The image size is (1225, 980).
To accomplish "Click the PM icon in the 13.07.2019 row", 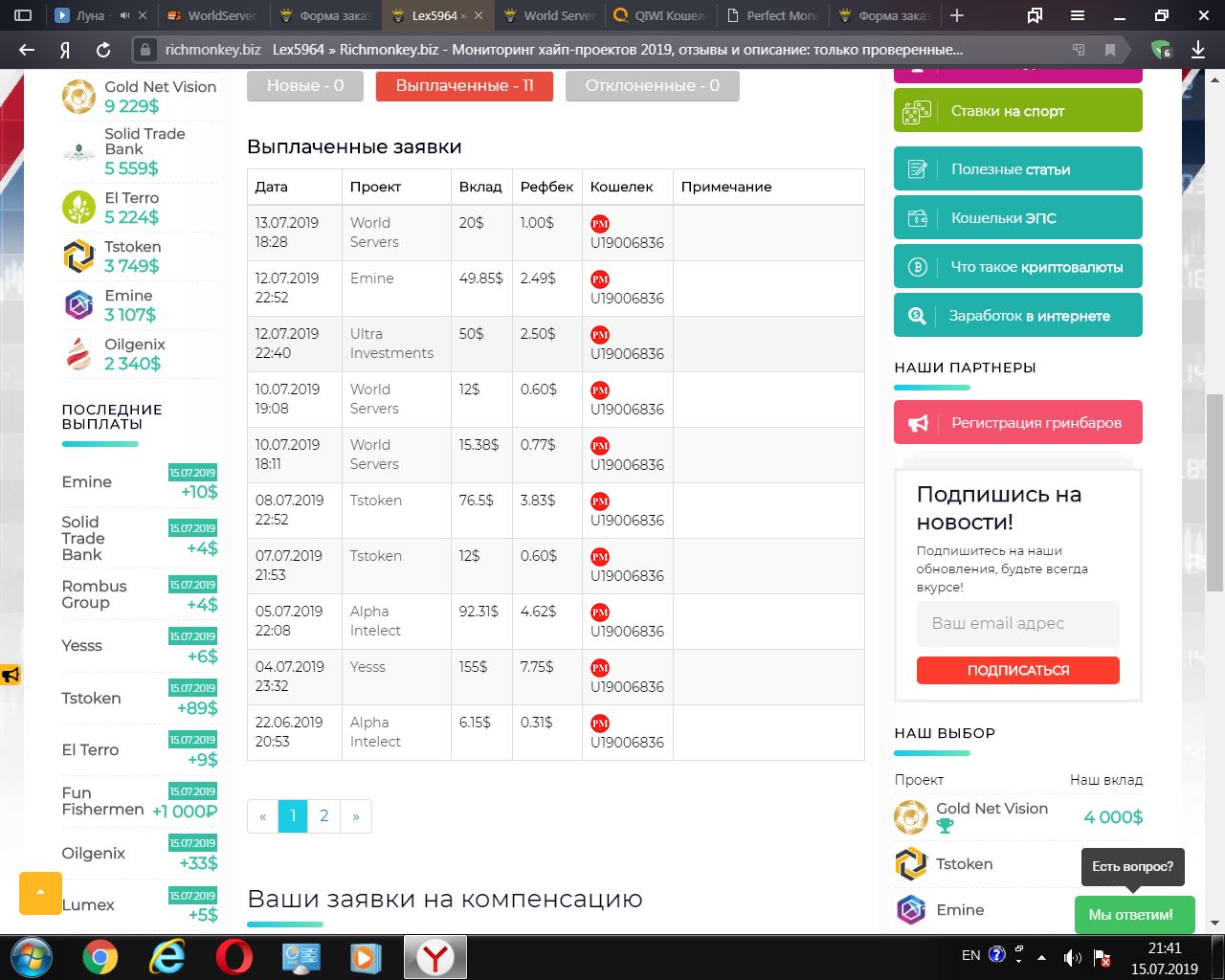I will [x=600, y=224].
